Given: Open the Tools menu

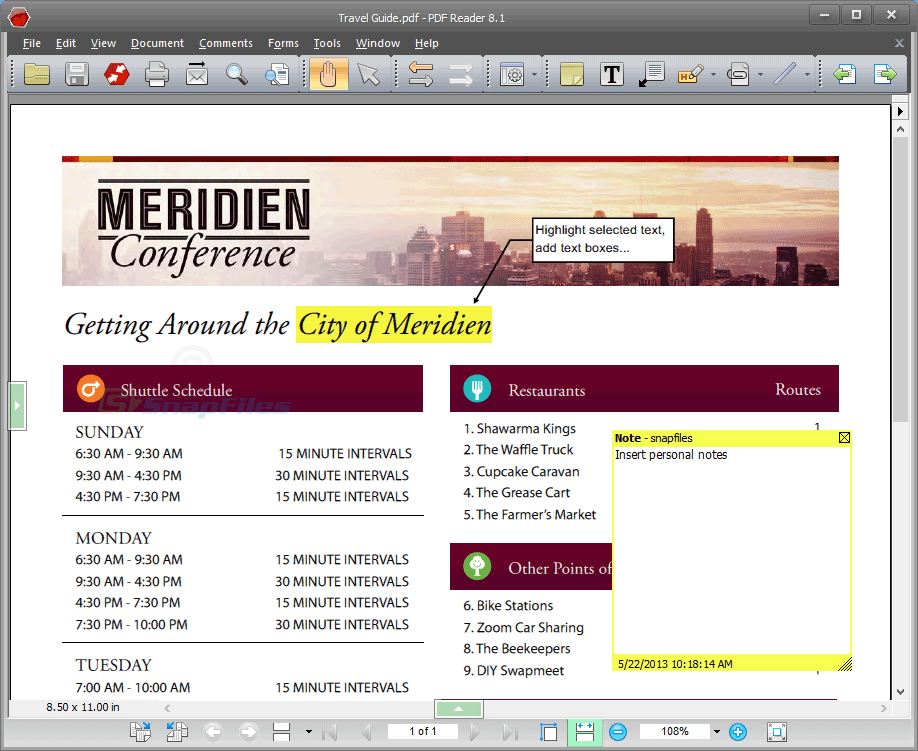Looking at the screenshot, I should pyautogui.click(x=327, y=43).
